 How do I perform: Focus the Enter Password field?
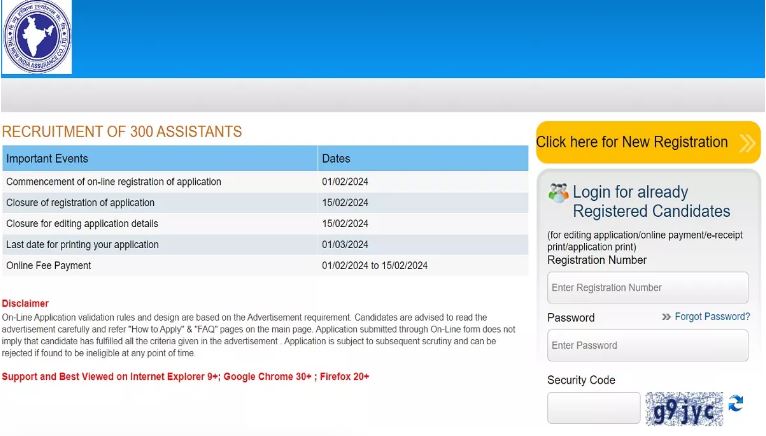pos(647,346)
